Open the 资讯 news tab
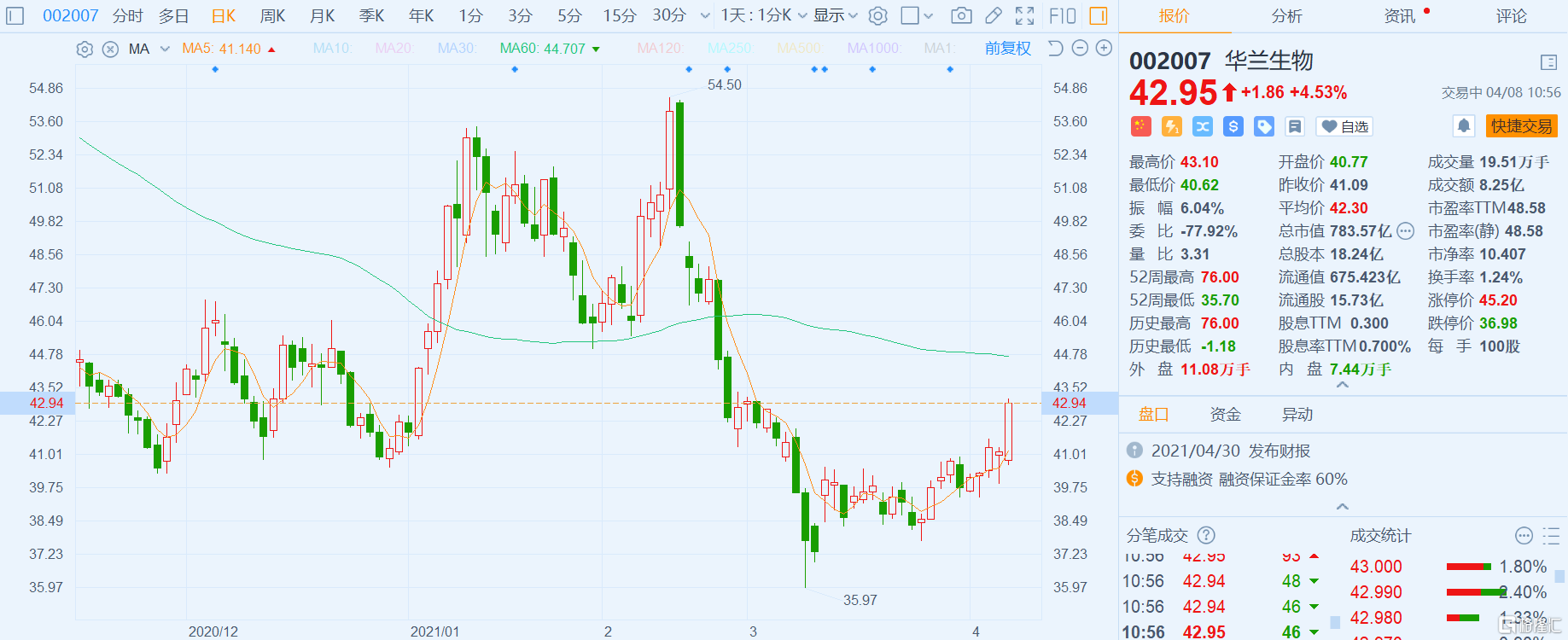 [x=1400, y=15]
